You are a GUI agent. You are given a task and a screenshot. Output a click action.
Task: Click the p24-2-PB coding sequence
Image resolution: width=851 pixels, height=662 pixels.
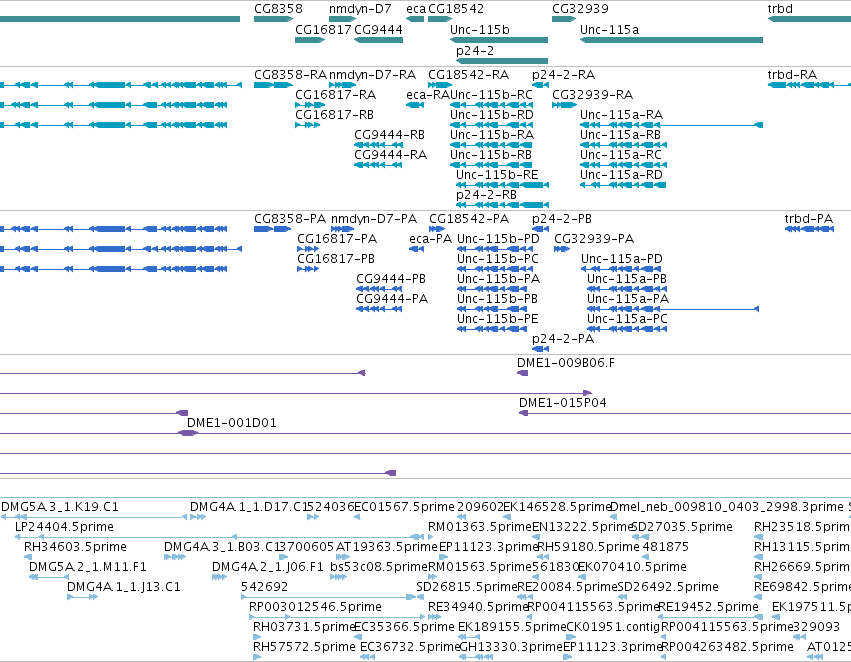(541, 229)
